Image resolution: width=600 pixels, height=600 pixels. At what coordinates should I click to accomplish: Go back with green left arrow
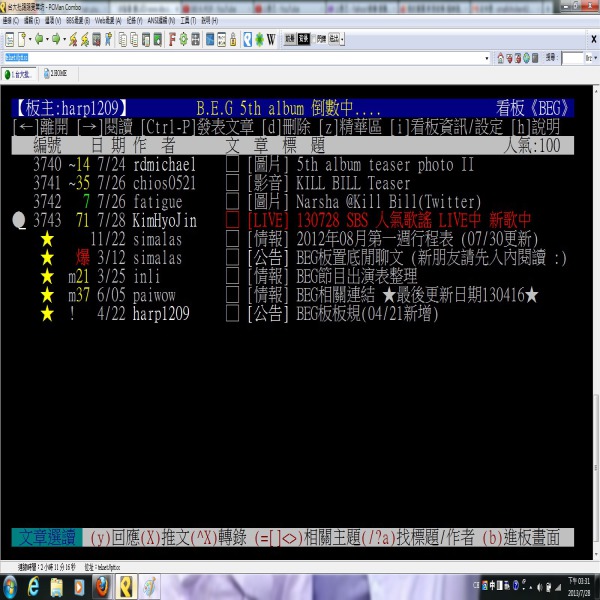click(x=39, y=39)
